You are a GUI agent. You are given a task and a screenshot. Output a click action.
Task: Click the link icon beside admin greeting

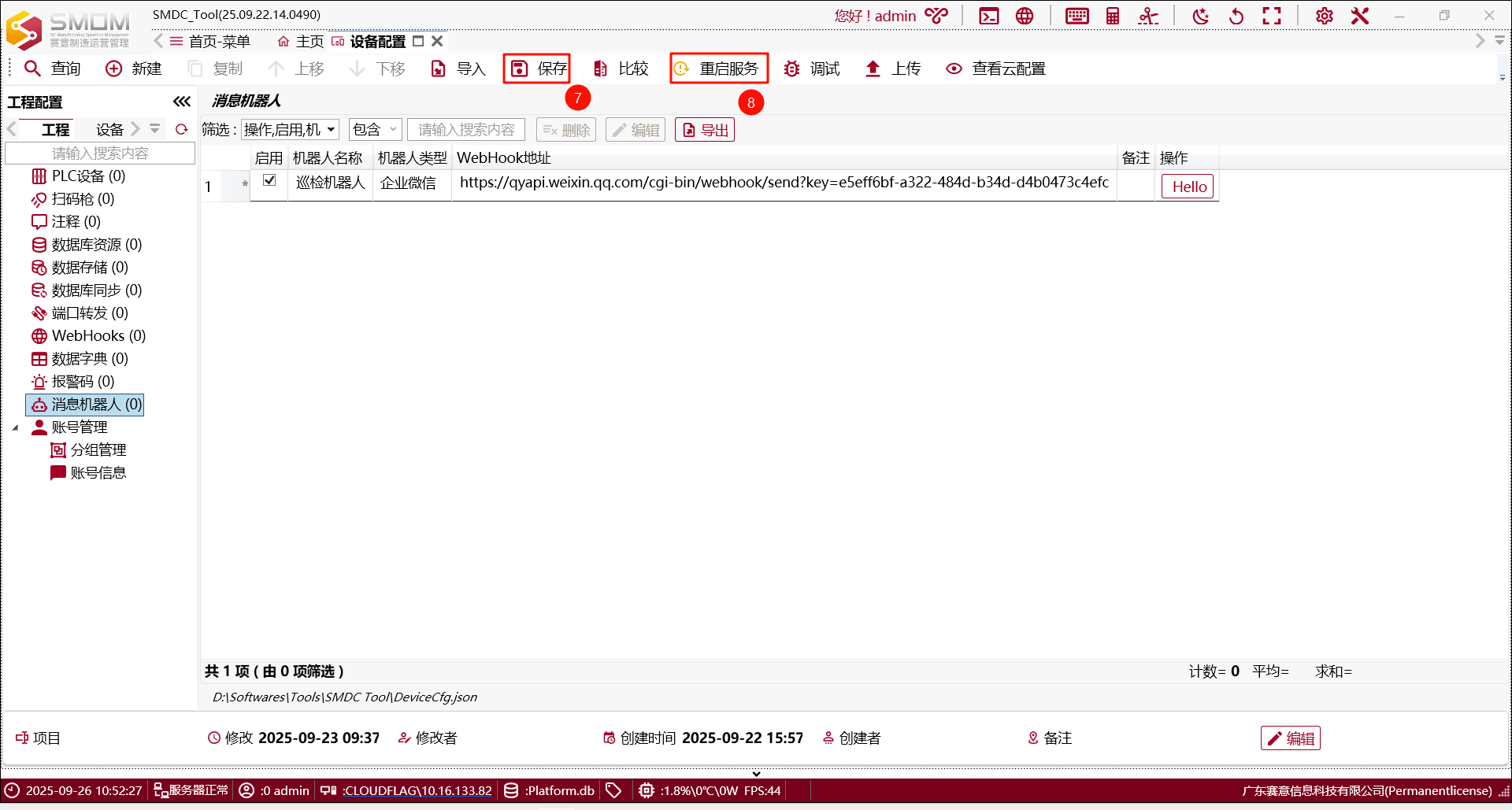click(x=936, y=16)
